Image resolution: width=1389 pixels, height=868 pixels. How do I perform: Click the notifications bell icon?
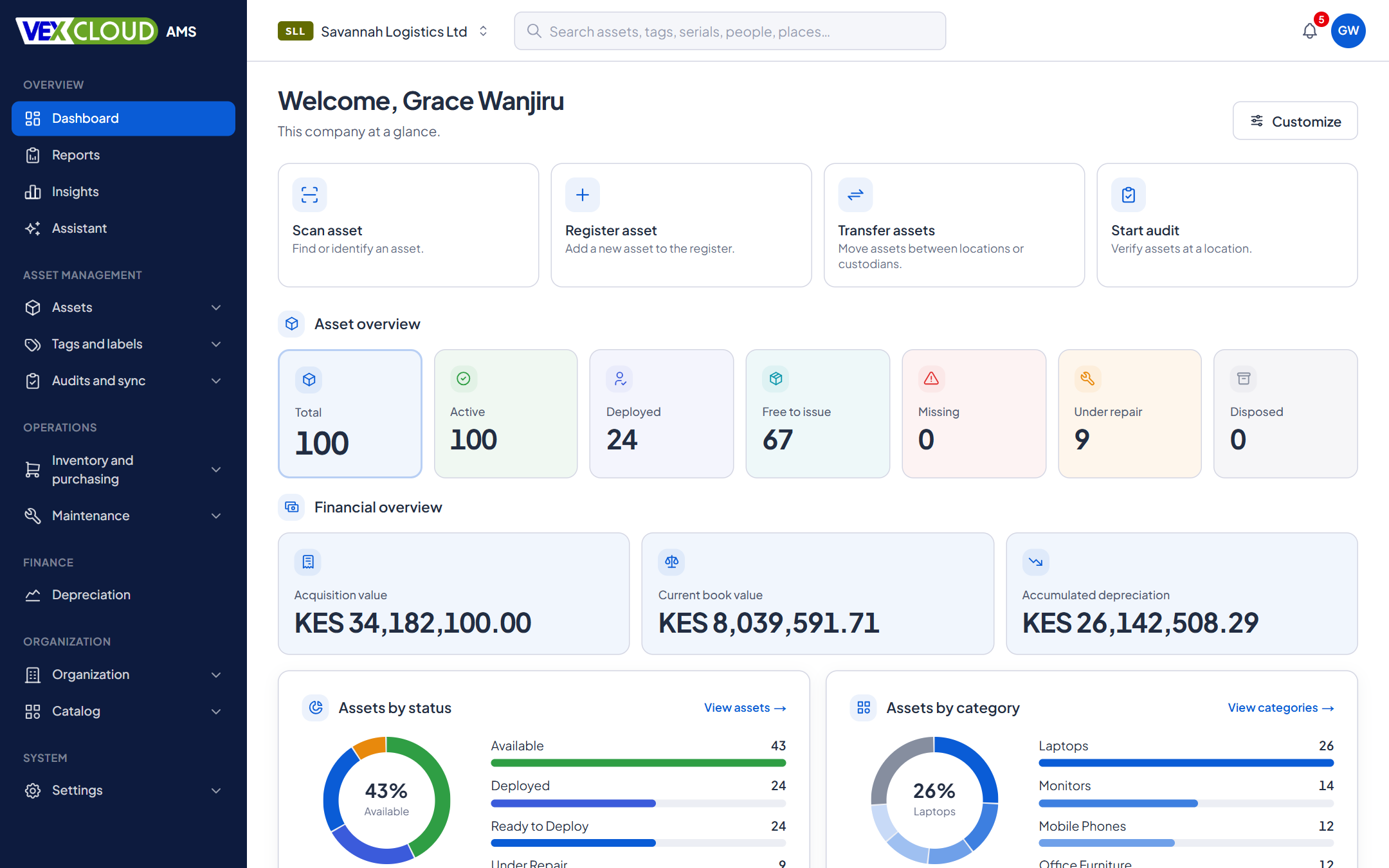(1309, 31)
